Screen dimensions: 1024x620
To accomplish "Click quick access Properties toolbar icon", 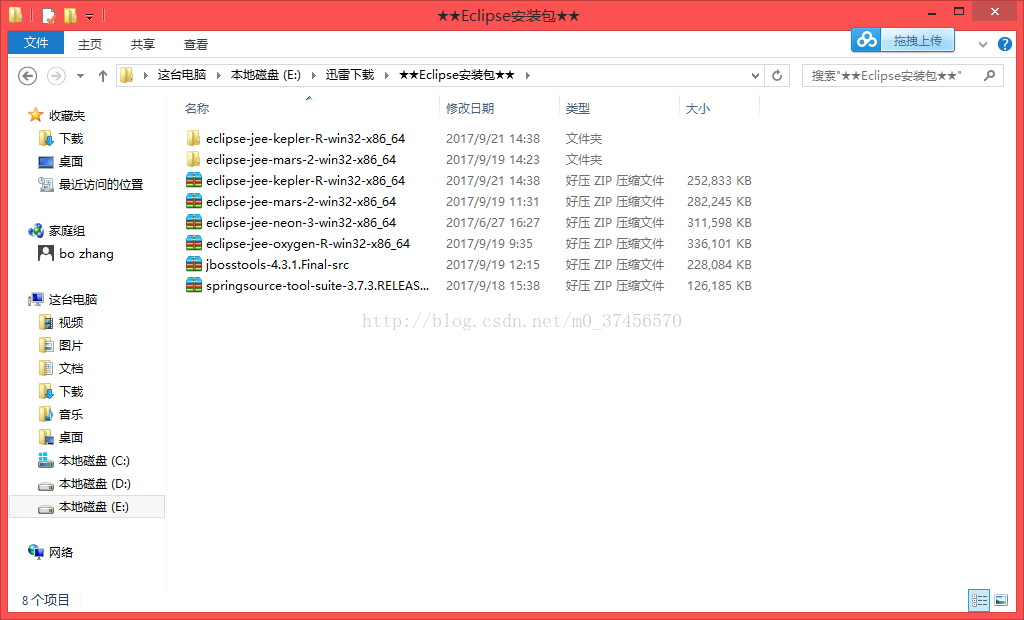I will (x=48, y=14).
